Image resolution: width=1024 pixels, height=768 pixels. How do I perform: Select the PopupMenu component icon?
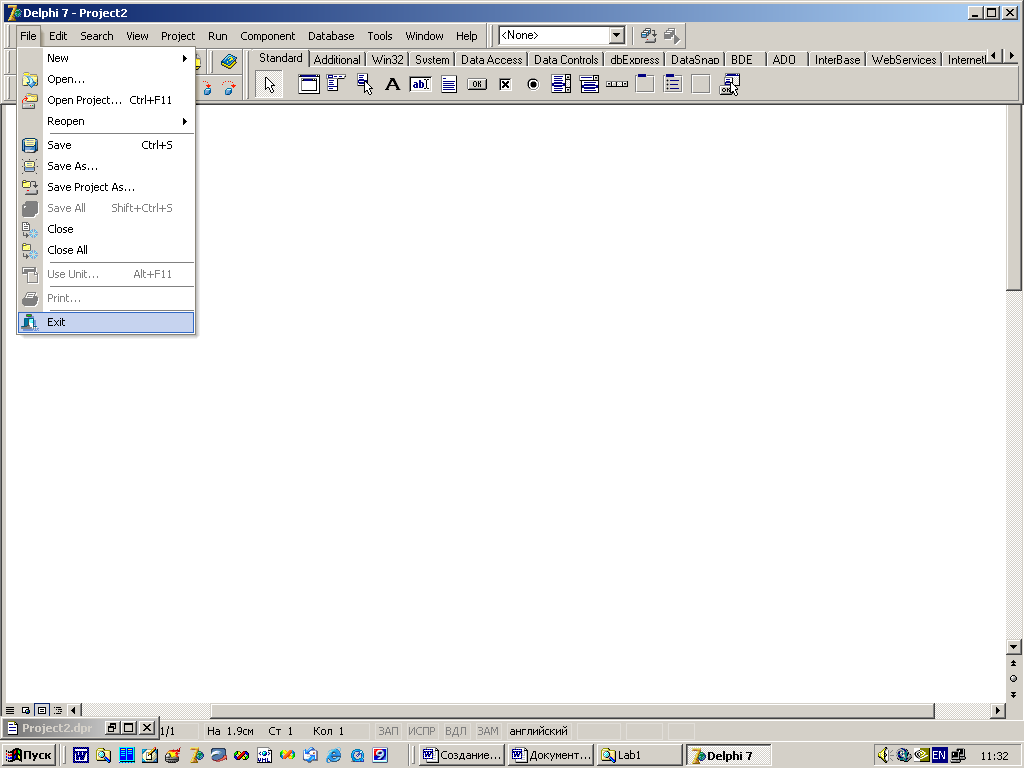pos(364,84)
